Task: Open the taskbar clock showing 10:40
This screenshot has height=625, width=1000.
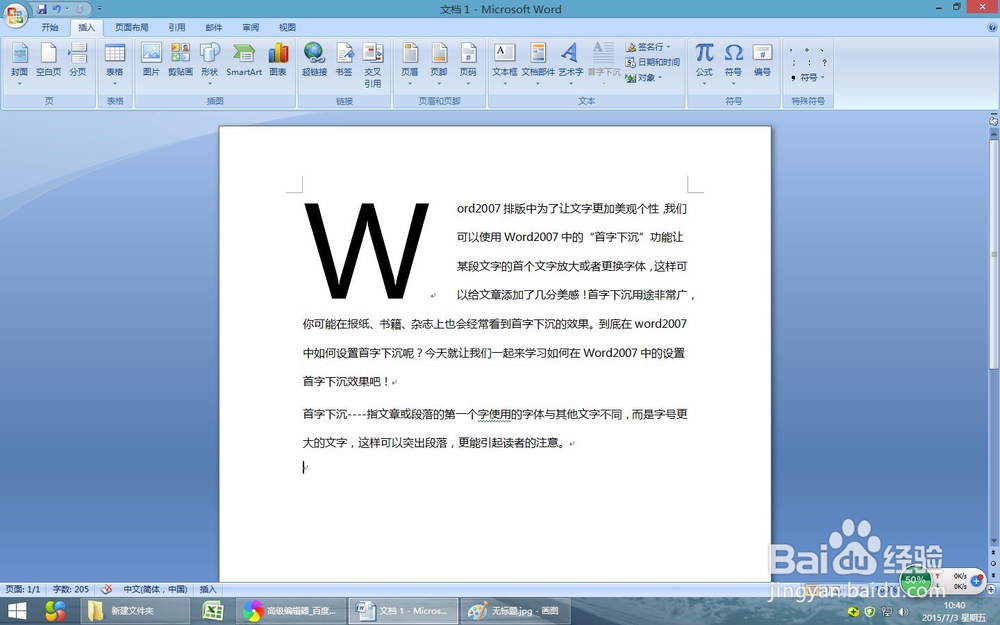Action: (x=954, y=611)
